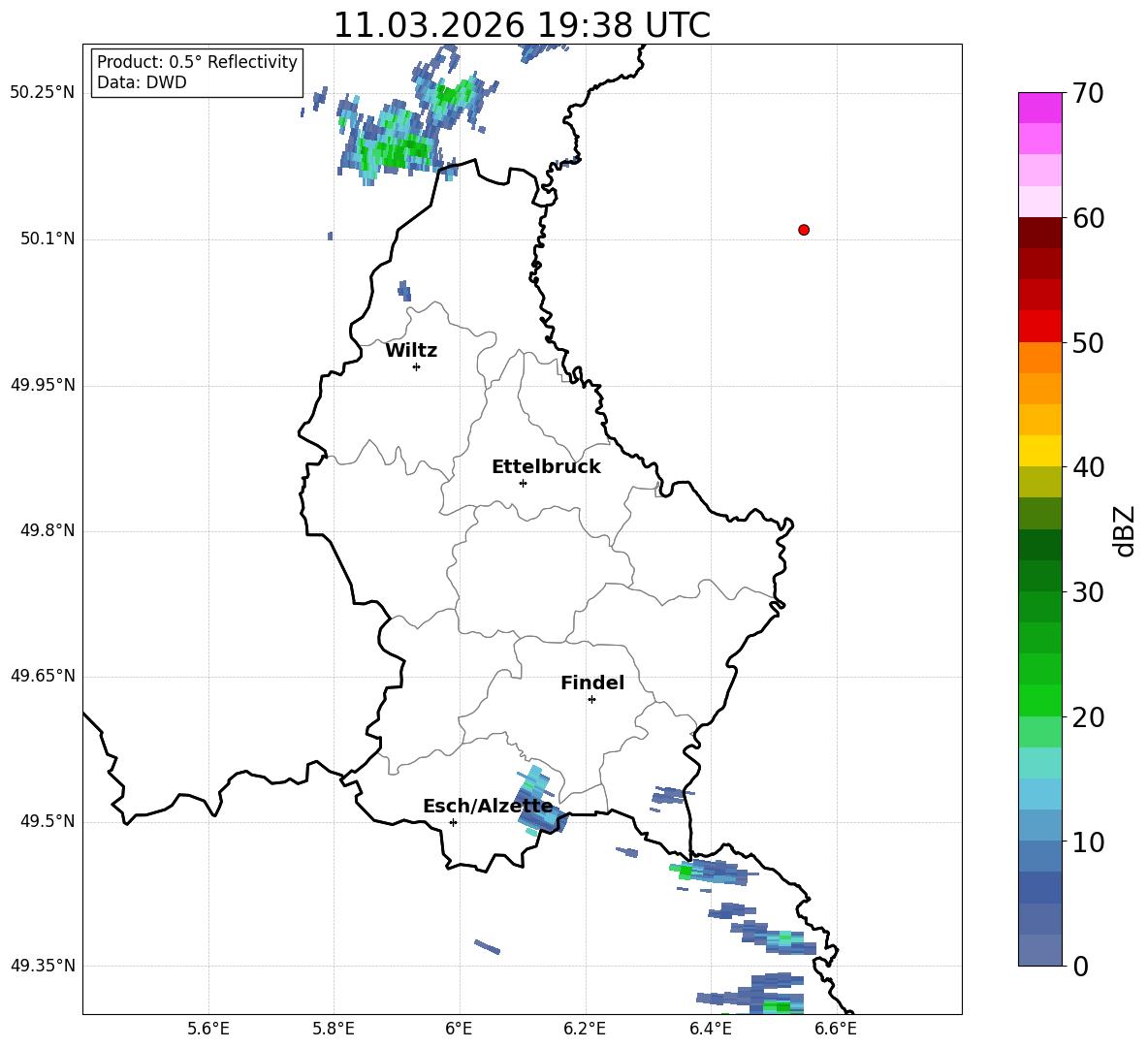The width and height of the screenshot is (1148, 1048).
Task: Click the 50 tick label on the colorbar
Action: 1088,342
